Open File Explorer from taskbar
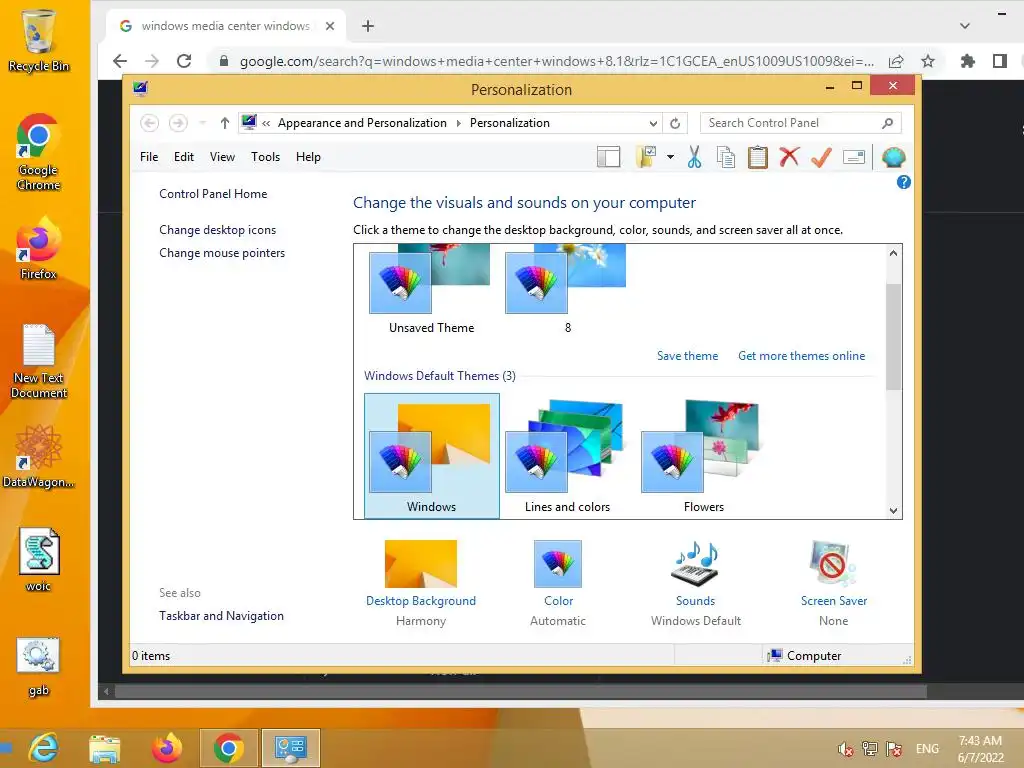This screenshot has width=1024, height=768. 104,748
